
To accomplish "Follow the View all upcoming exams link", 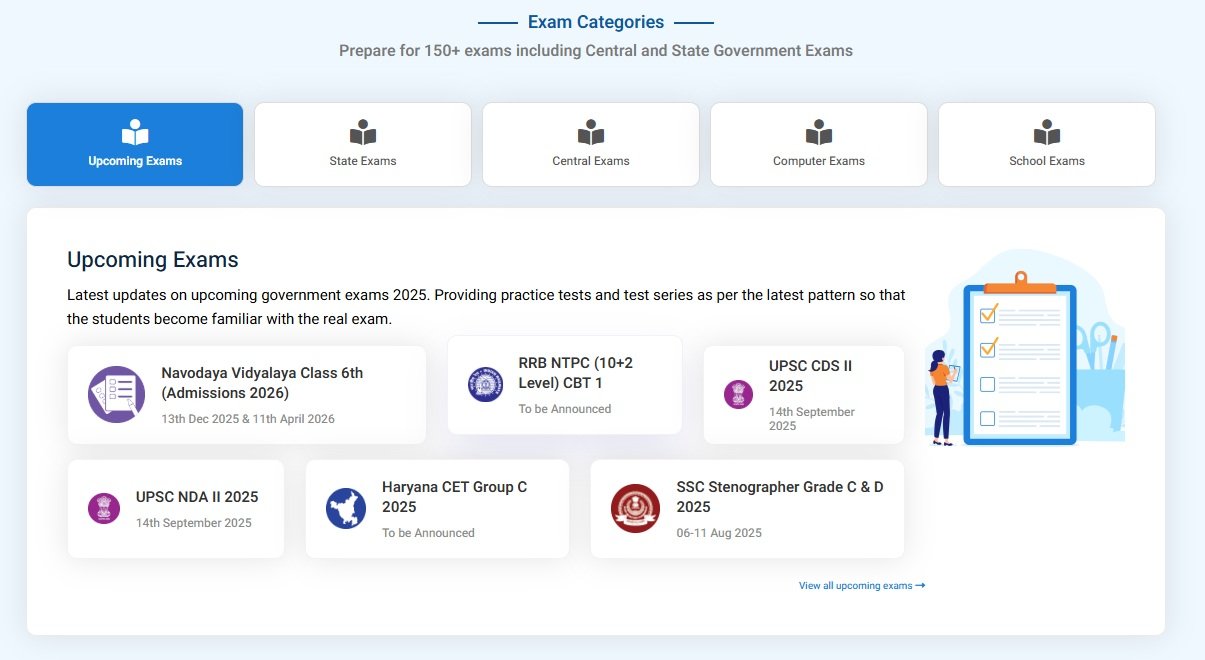I will pos(862,586).
